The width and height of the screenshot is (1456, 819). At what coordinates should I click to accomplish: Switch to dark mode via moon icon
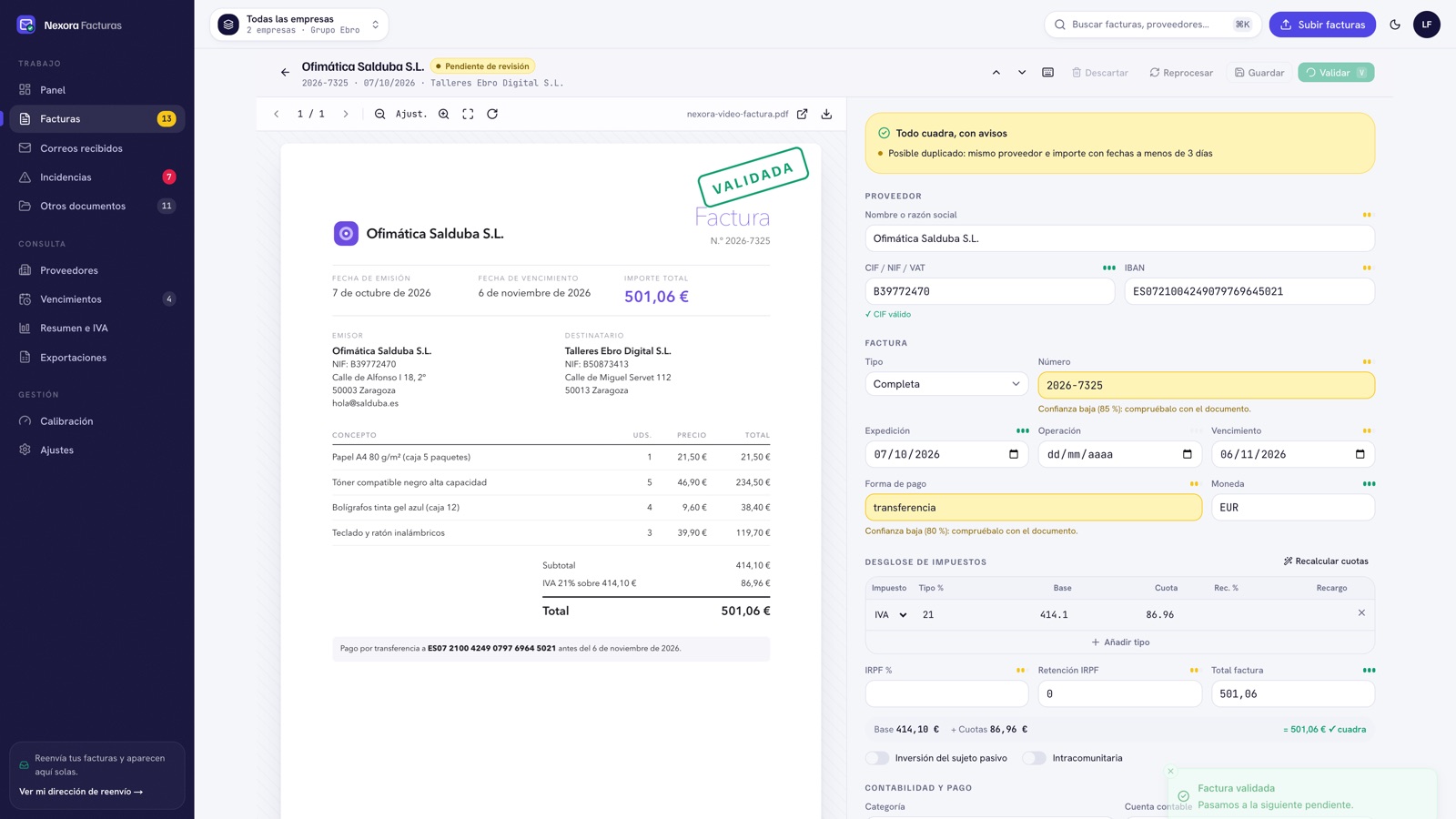(x=1395, y=25)
